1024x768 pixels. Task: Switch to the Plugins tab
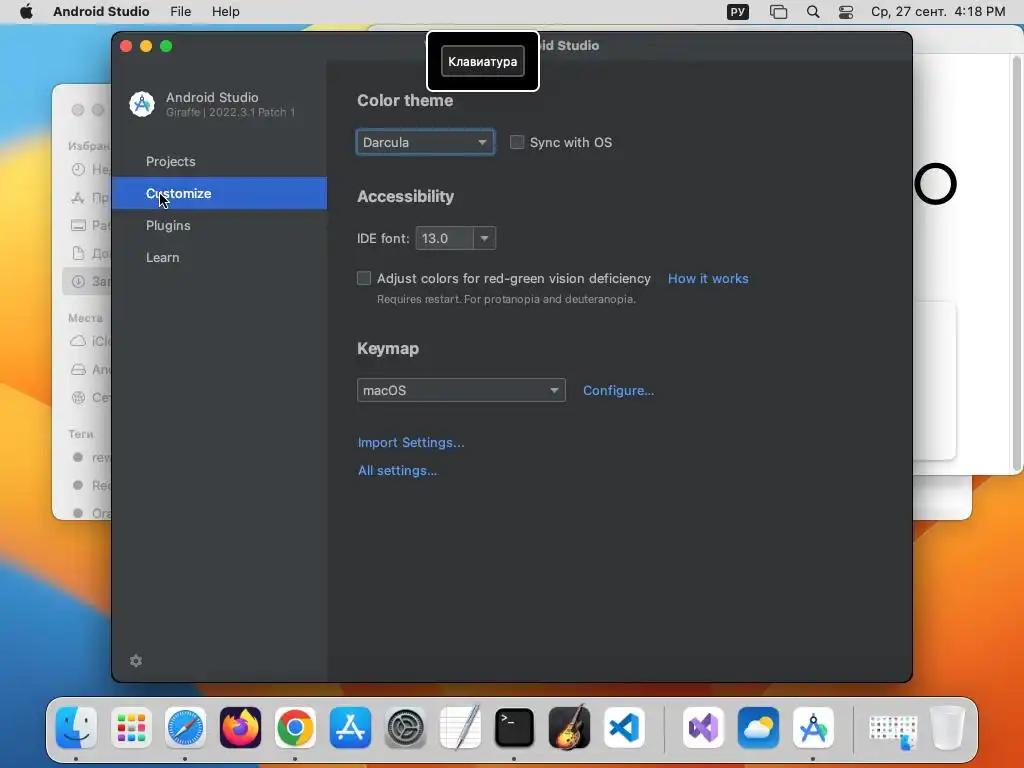(219, 225)
